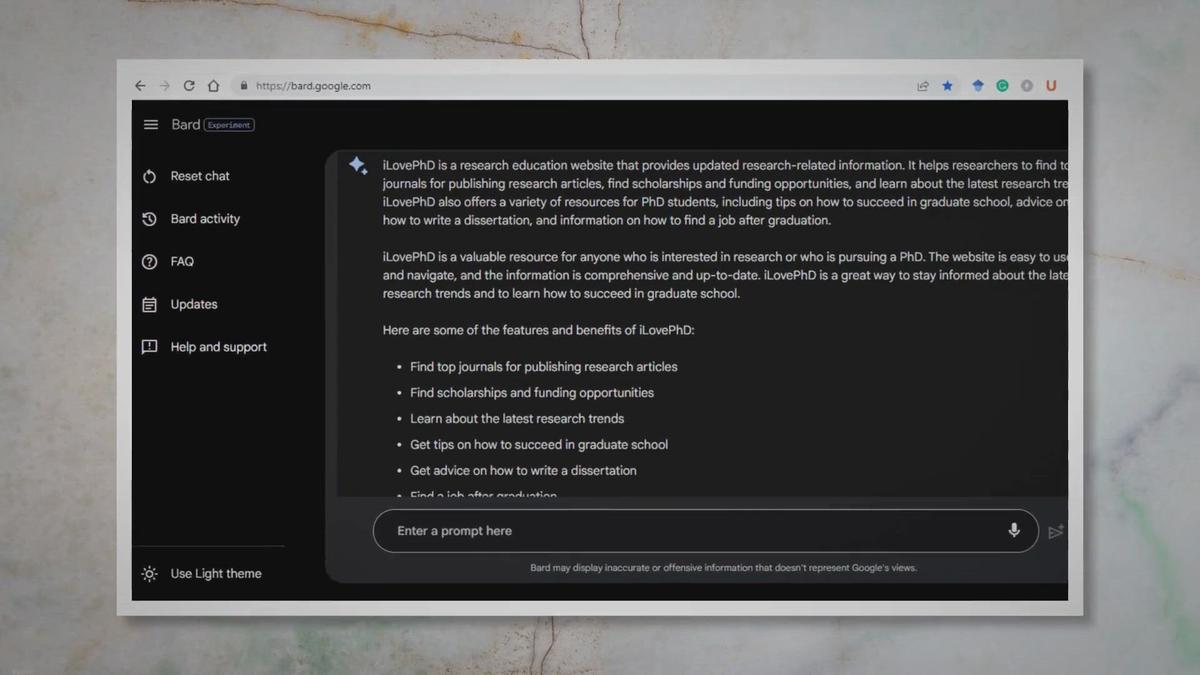Click inside the Enter a prompt here field
The width and height of the screenshot is (1200, 675).
[x=600, y=531]
